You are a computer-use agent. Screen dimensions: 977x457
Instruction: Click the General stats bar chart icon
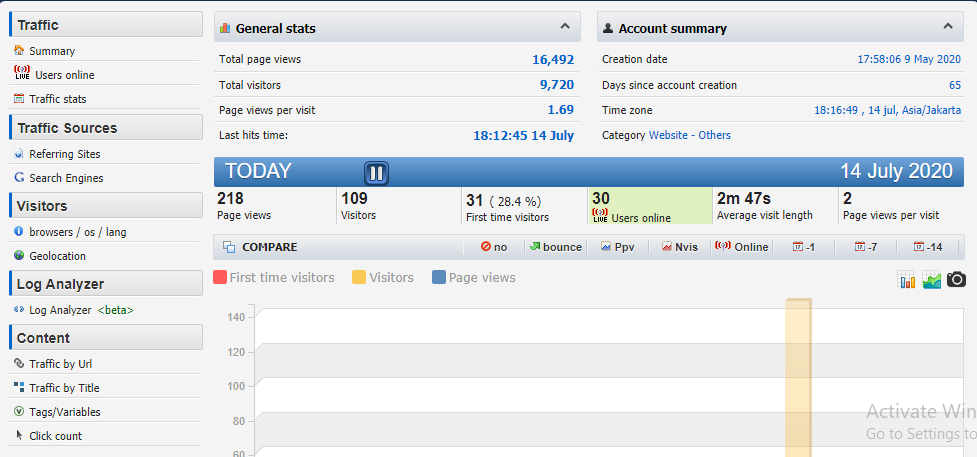(226, 28)
